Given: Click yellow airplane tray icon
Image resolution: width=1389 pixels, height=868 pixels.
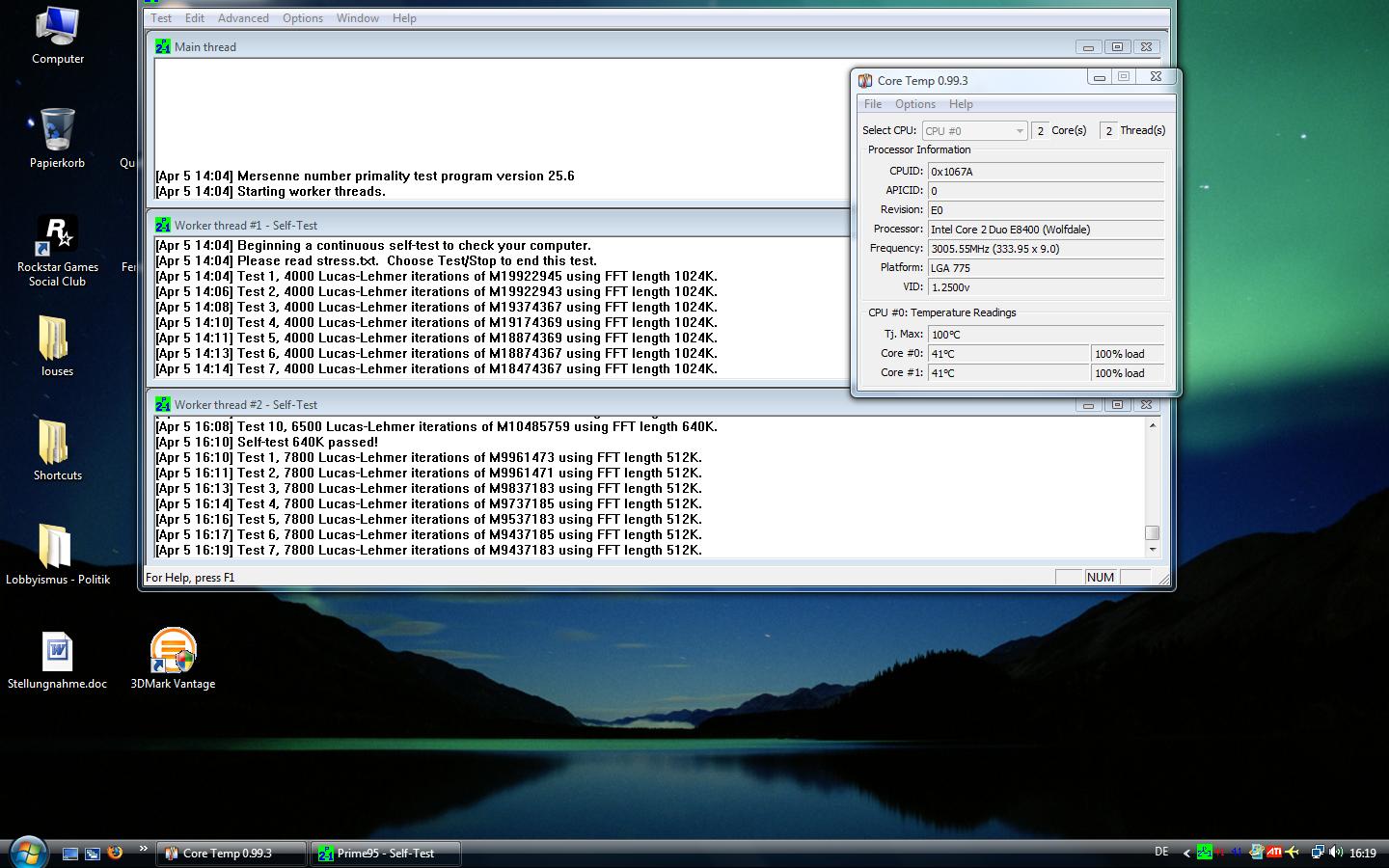Looking at the screenshot, I should click(1293, 852).
